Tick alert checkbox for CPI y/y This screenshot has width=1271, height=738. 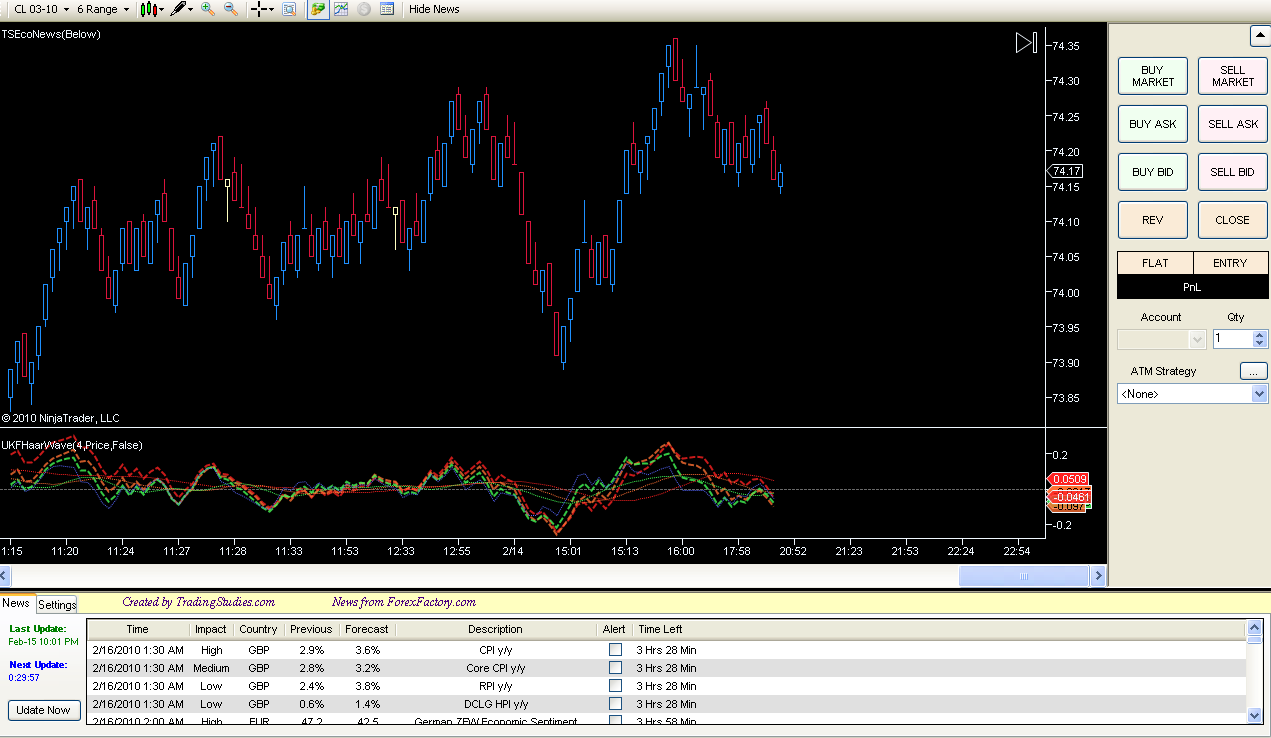pyautogui.click(x=615, y=650)
